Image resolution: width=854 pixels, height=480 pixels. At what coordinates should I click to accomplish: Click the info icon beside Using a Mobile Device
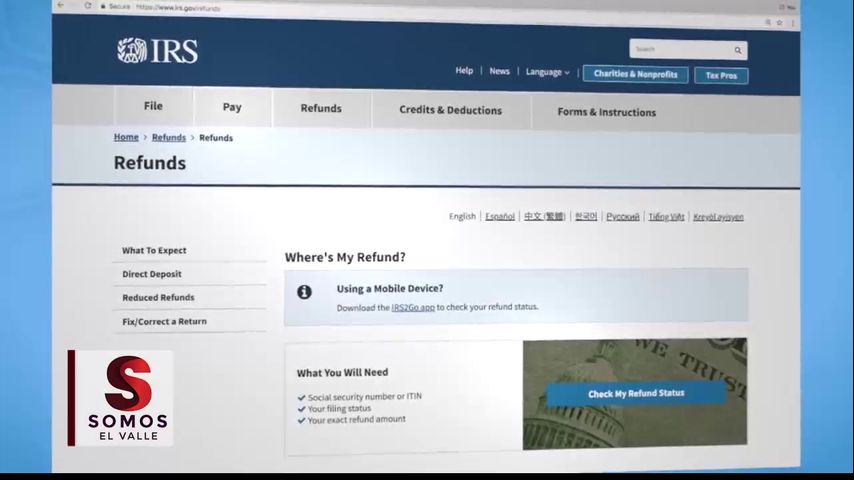click(x=304, y=292)
